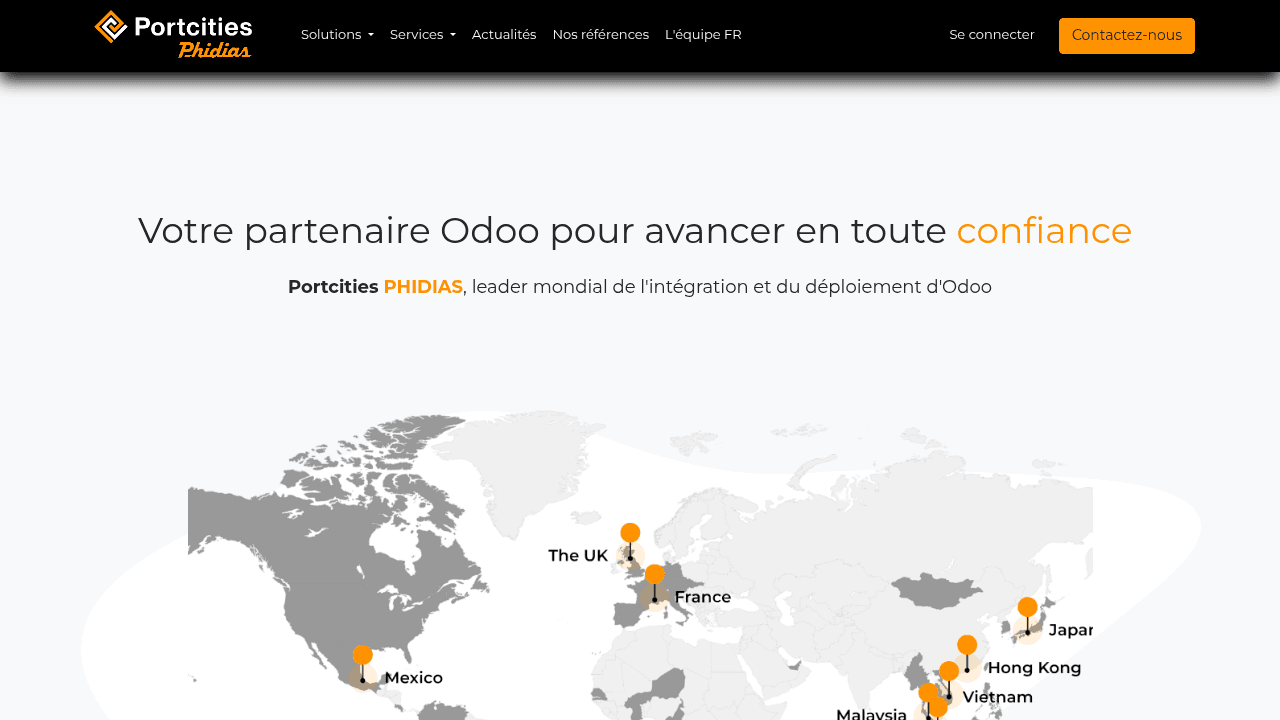Click the Vietnam location pin

tap(949, 680)
